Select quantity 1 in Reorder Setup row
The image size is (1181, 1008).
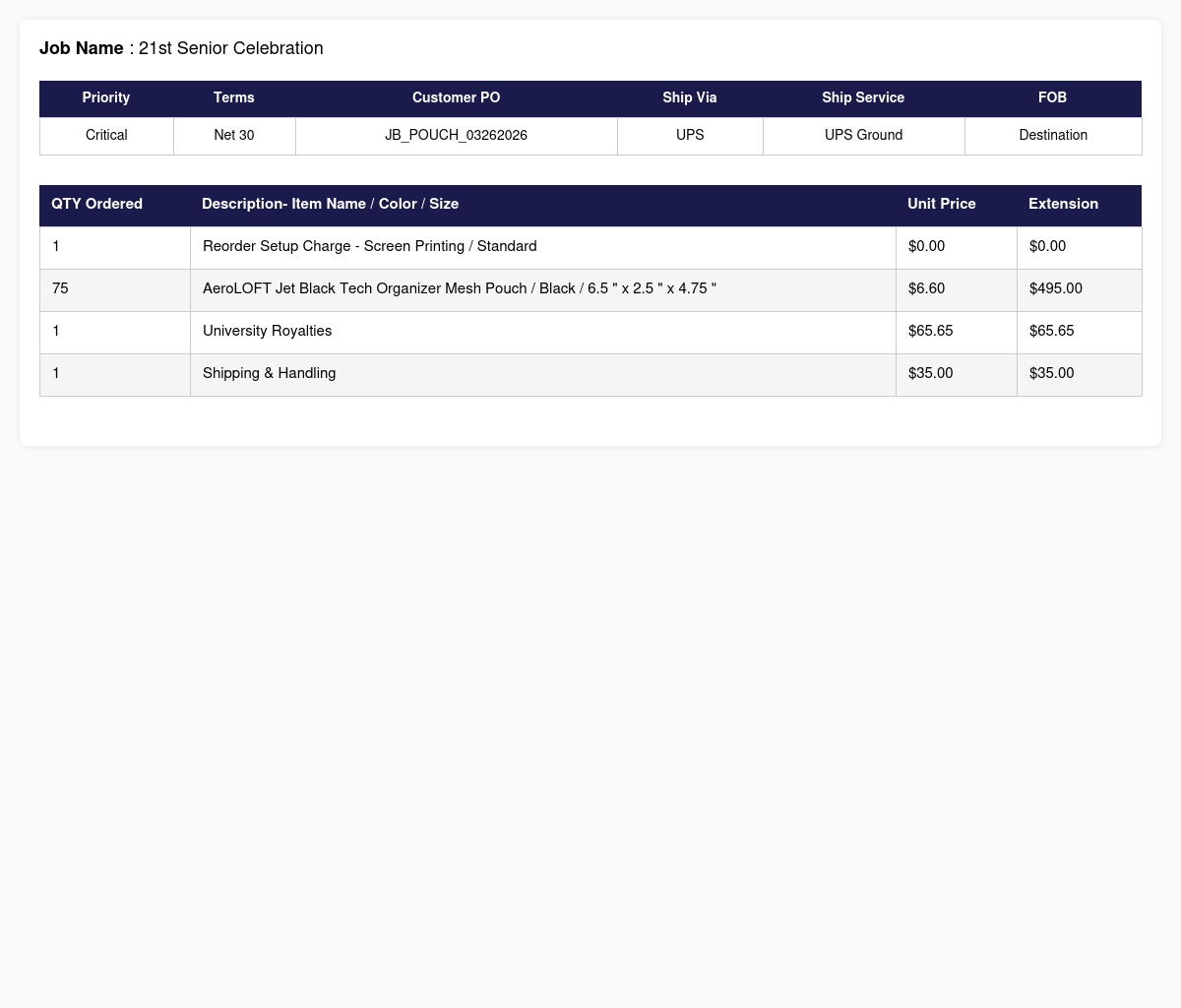(x=115, y=248)
